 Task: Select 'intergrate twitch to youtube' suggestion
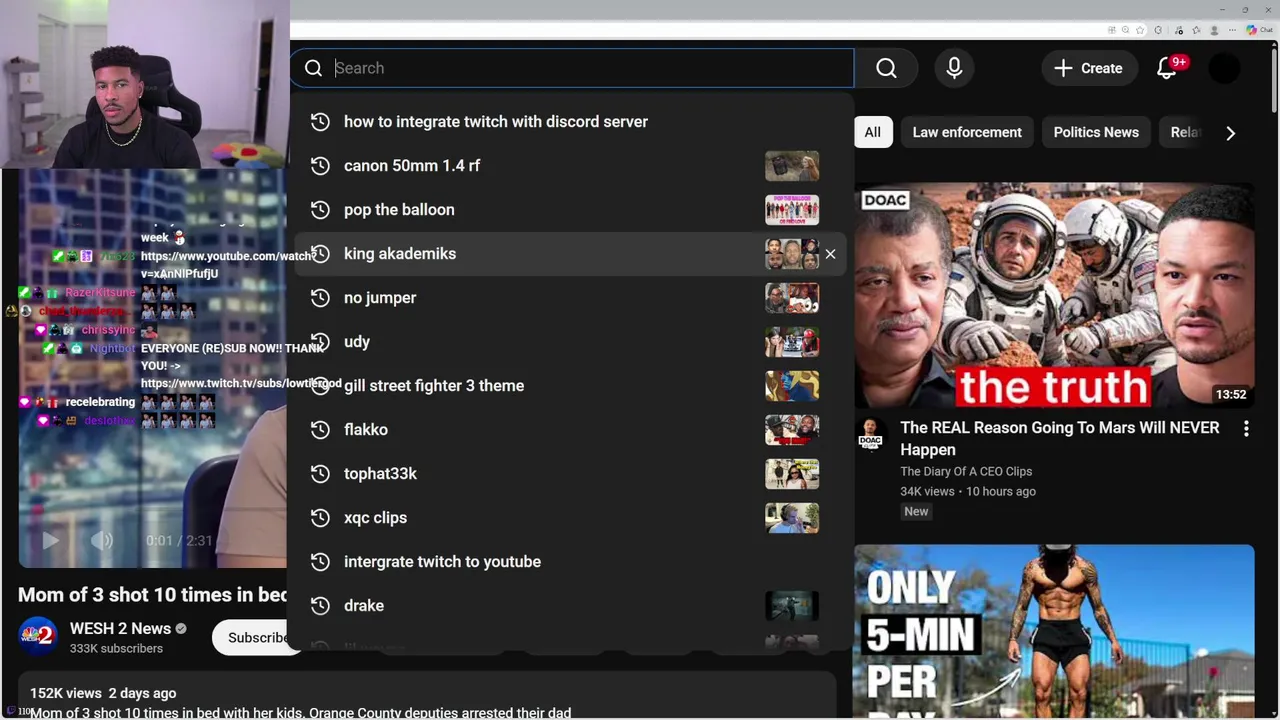click(571, 562)
